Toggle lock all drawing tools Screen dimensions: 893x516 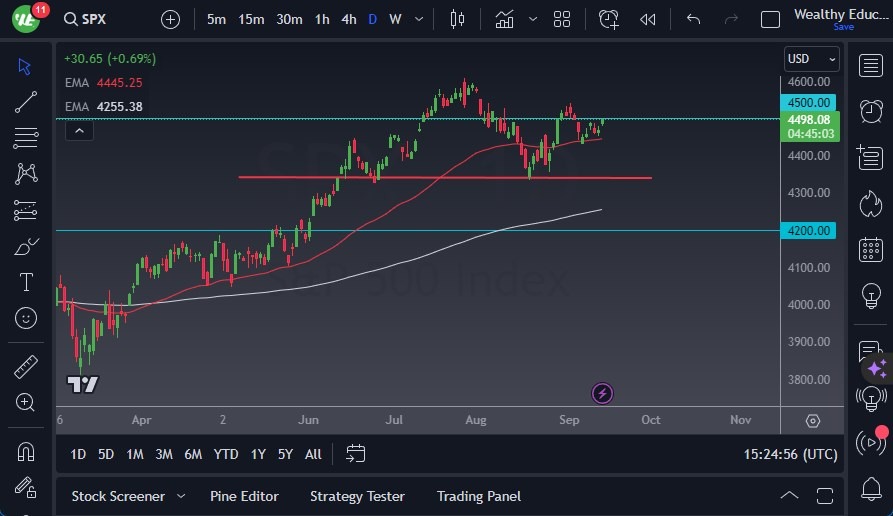(x=26, y=488)
